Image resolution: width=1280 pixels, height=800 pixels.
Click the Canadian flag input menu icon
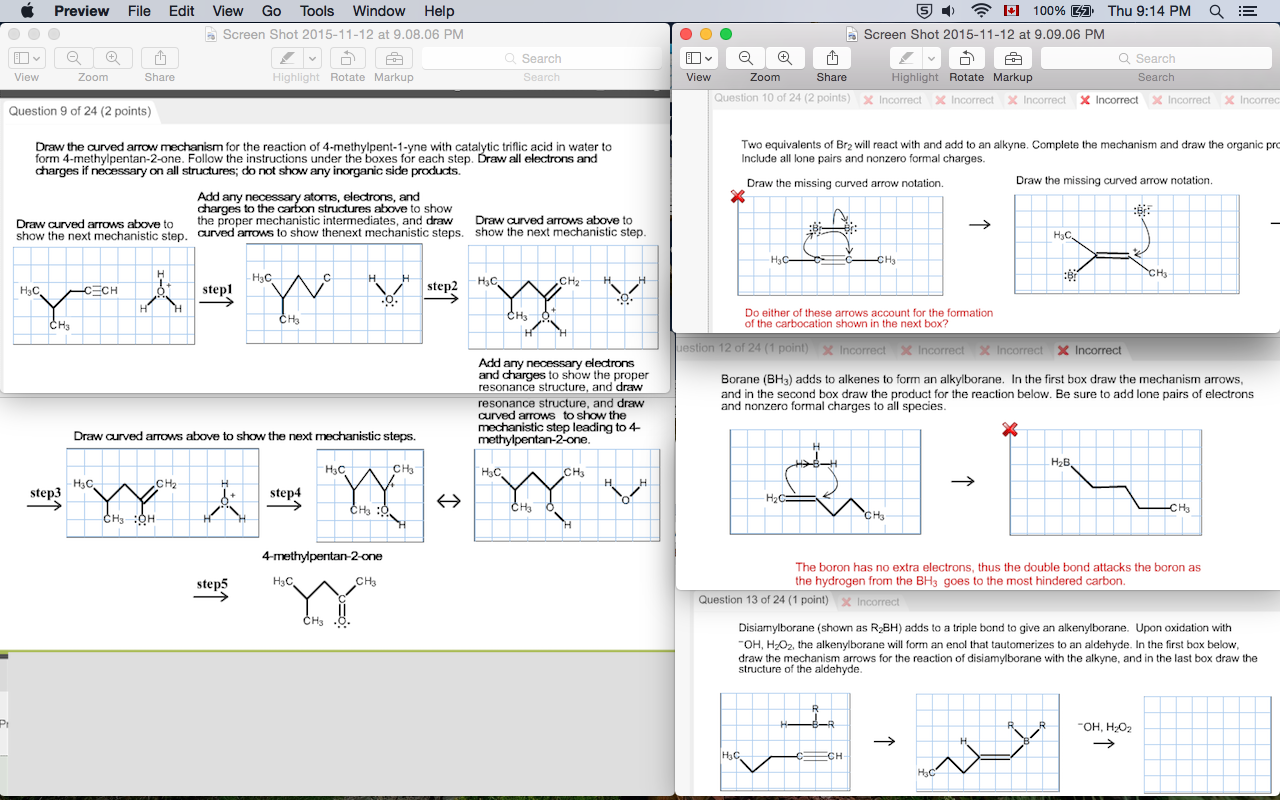[1011, 11]
